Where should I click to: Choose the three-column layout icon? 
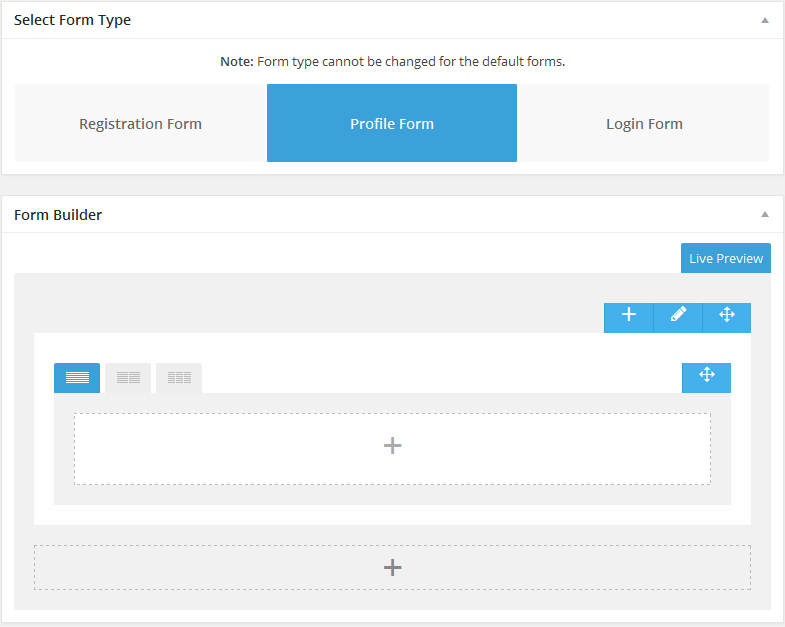point(179,378)
